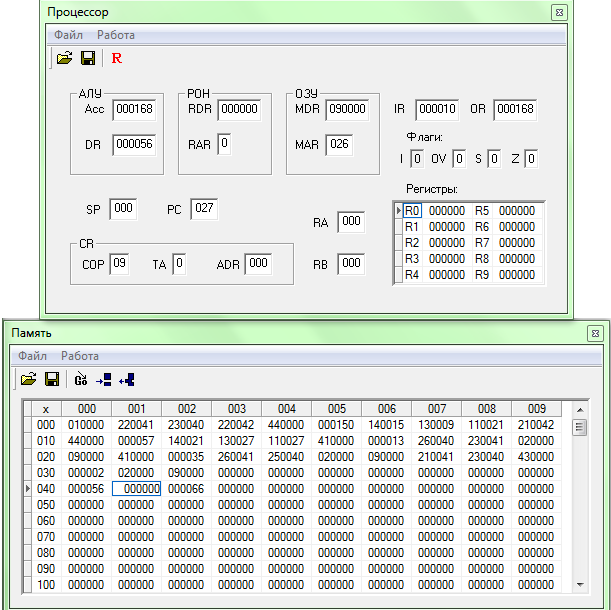Click the PC register field

coord(203,209)
